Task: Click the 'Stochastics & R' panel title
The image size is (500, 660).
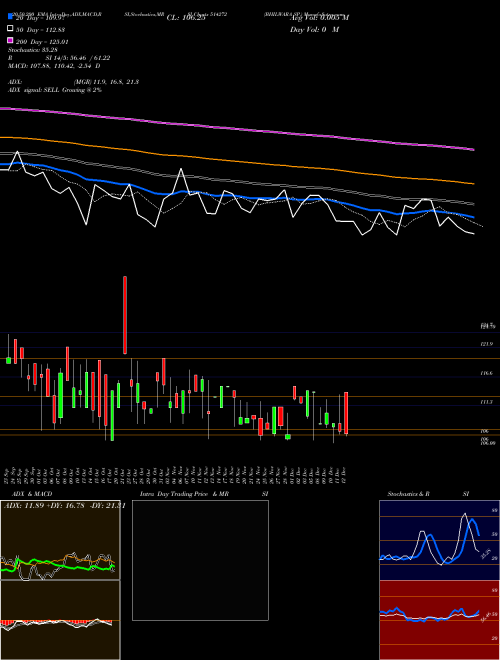Action: click(408, 494)
